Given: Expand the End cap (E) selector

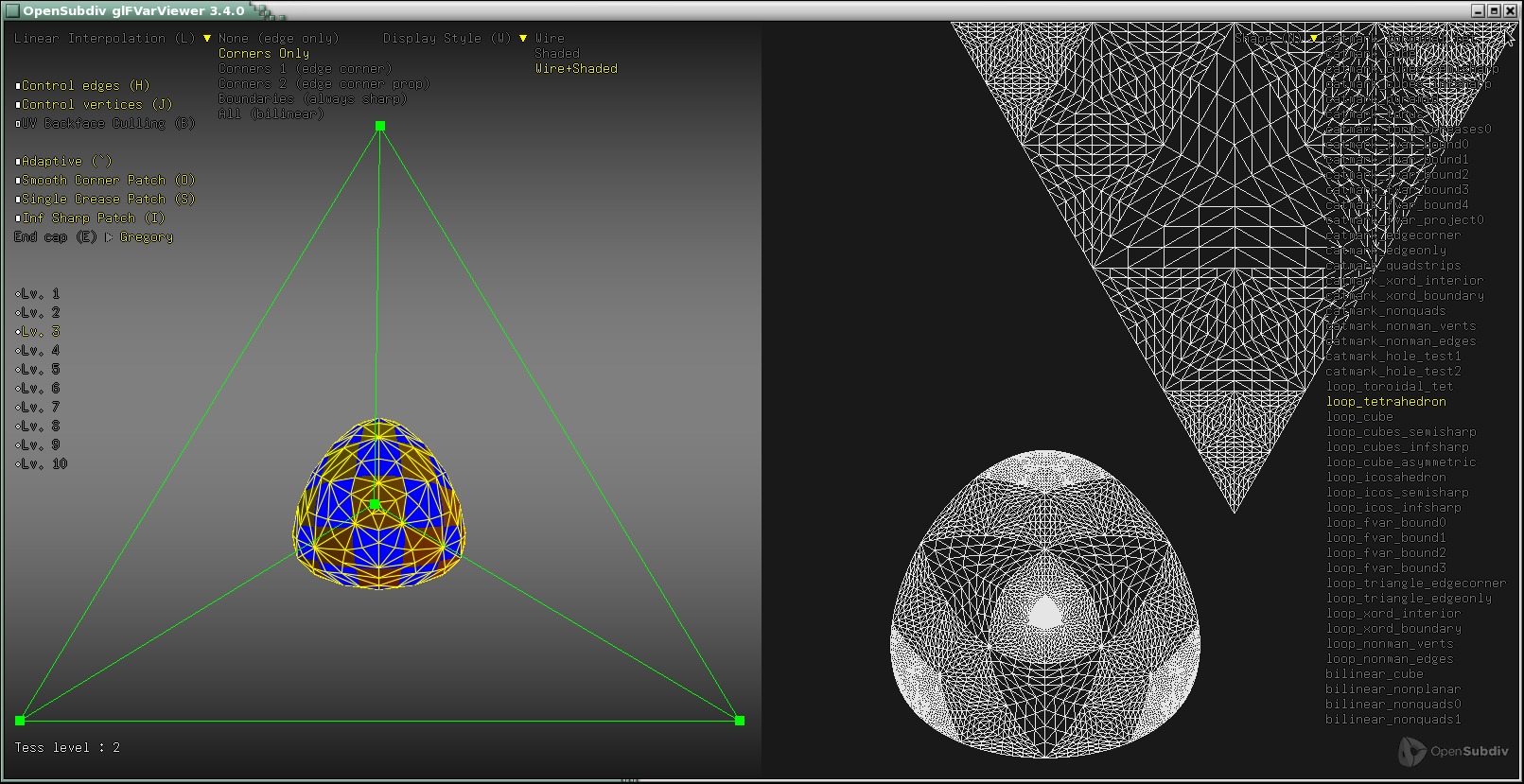Looking at the screenshot, I should pos(109,237).
